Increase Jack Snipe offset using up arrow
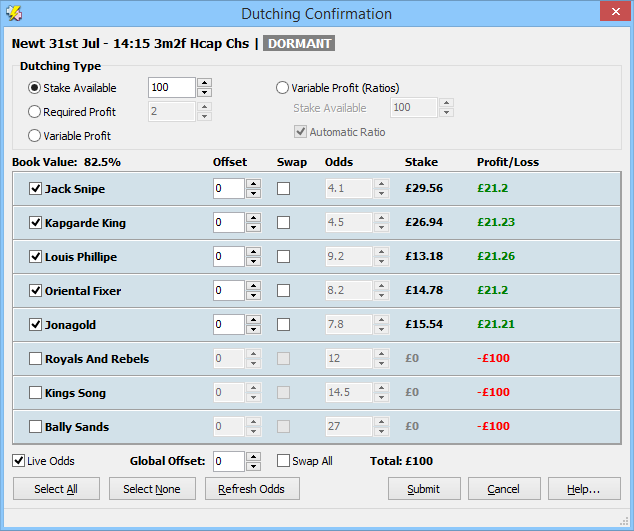634x531 pixels. coord(253,184)
